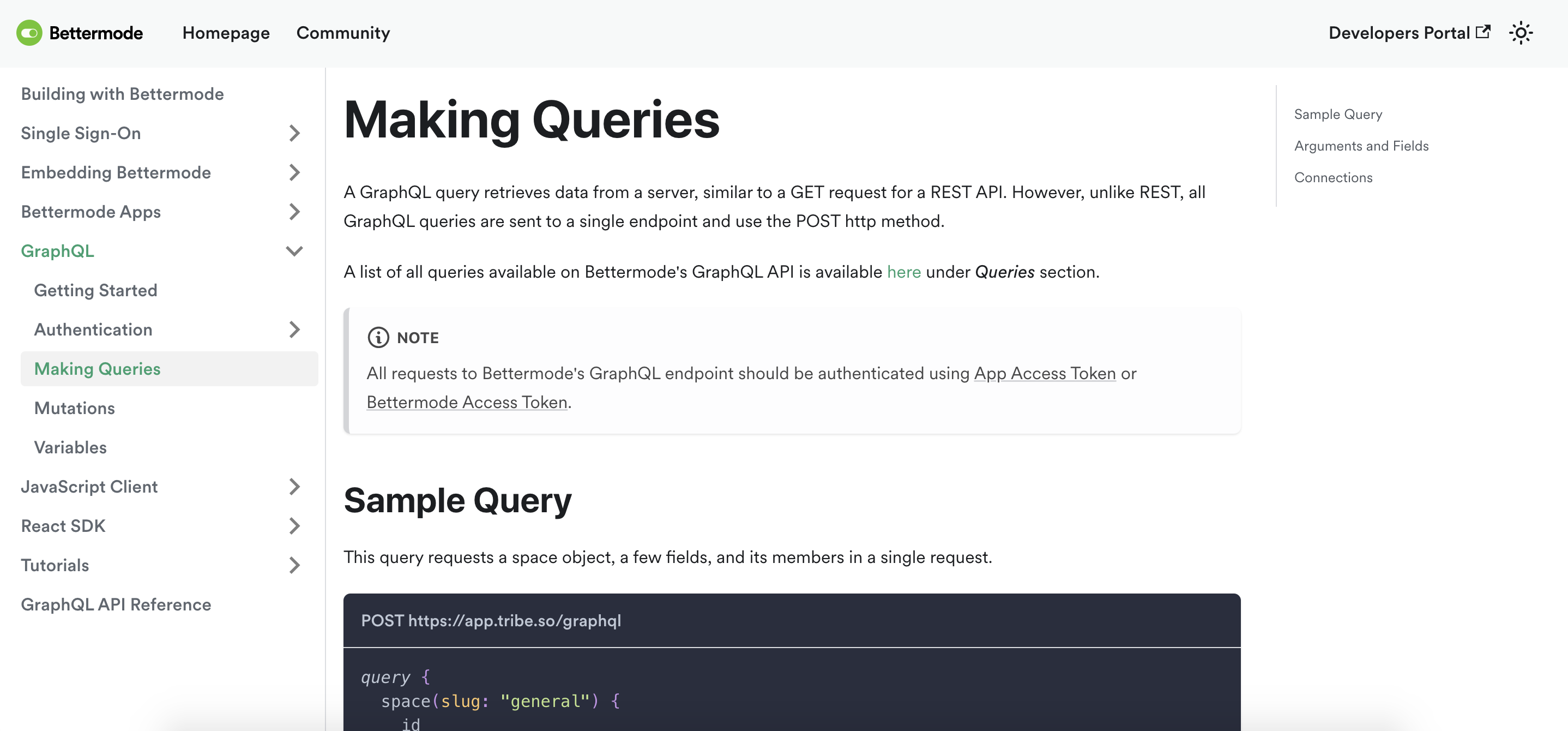
Task: Collapse the GraphQL section chevron
Action: (x=294, y=251)
